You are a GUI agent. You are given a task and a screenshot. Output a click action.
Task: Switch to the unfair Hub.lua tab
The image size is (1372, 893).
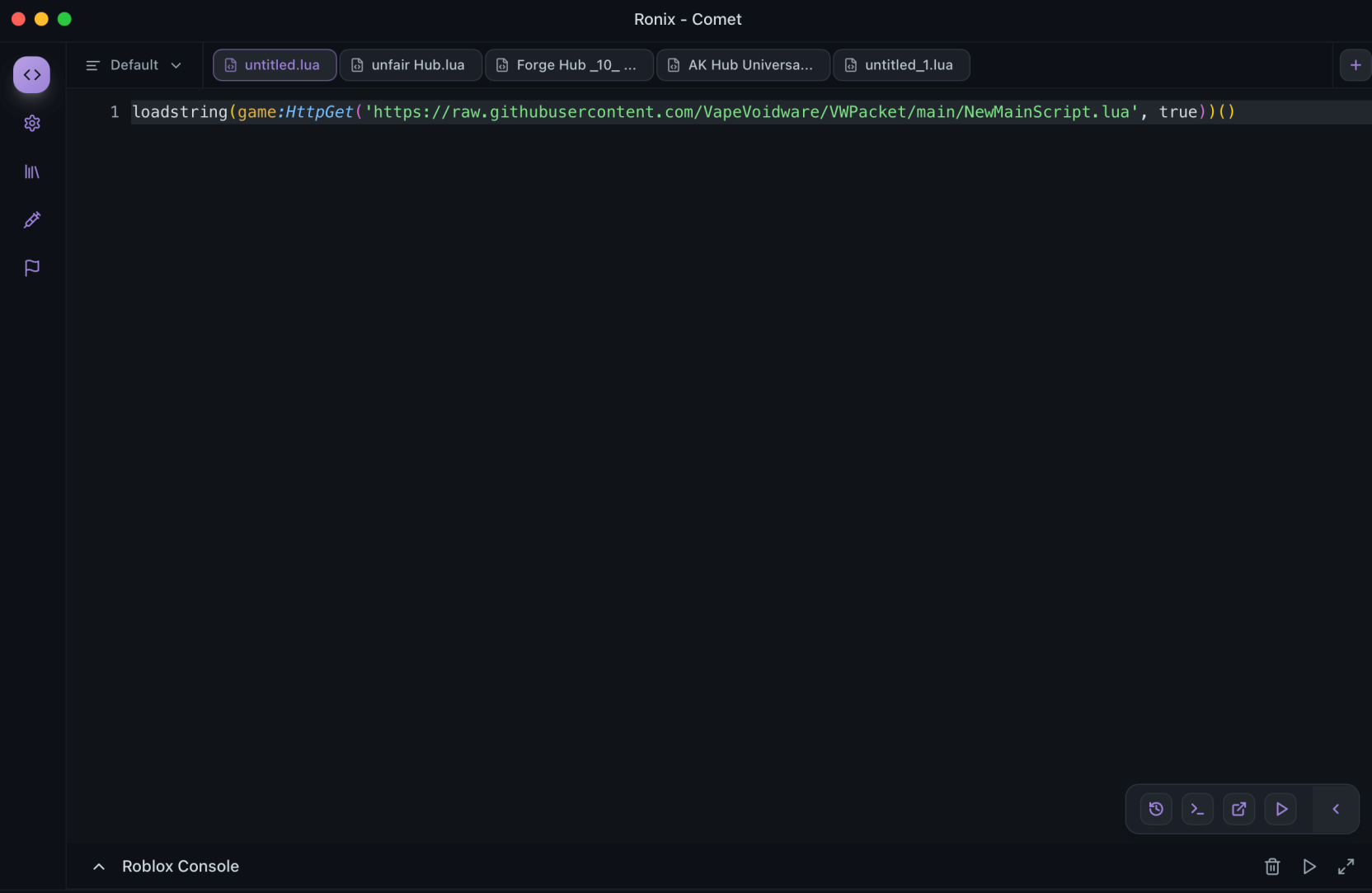pos(410,65)
